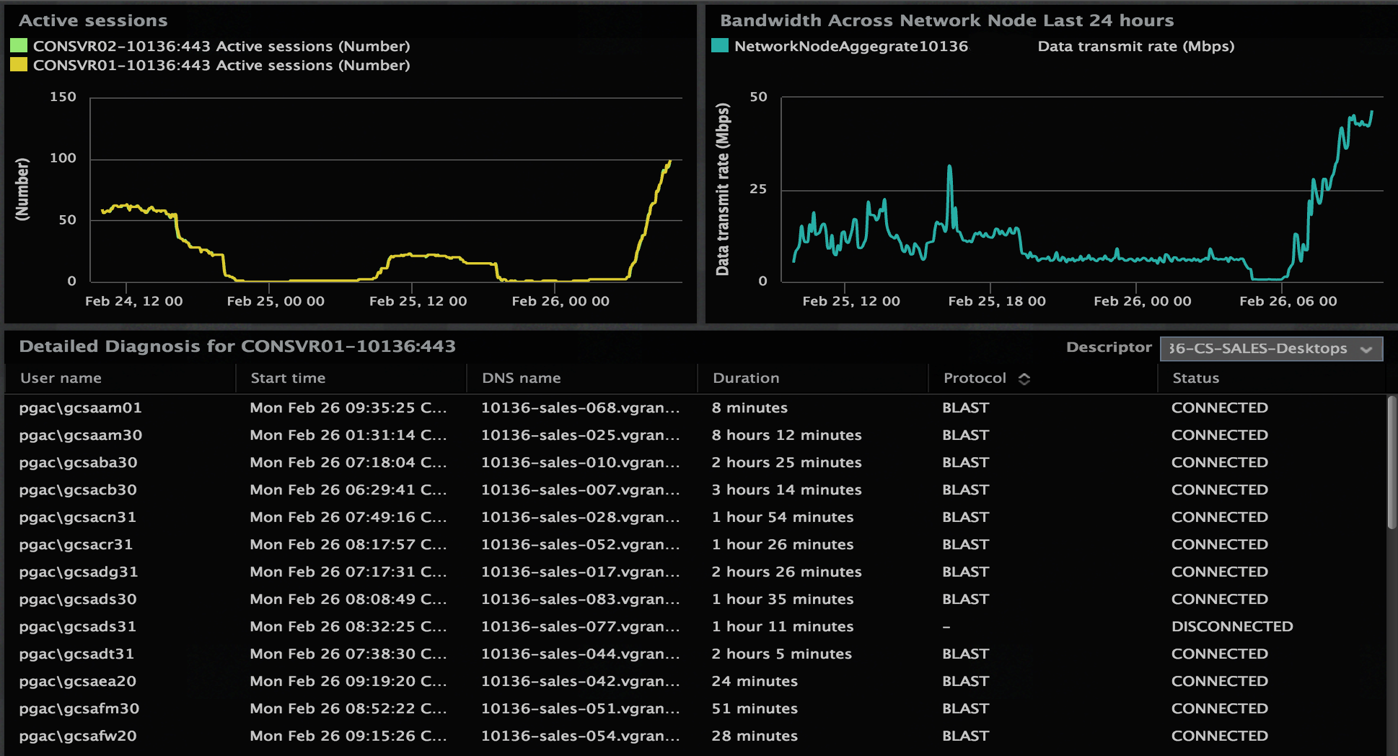Click the "8 hours 12 minutes" duration cell
Image resolution: width=1398 pixels, height=756 pixels.
click(786, 435)
